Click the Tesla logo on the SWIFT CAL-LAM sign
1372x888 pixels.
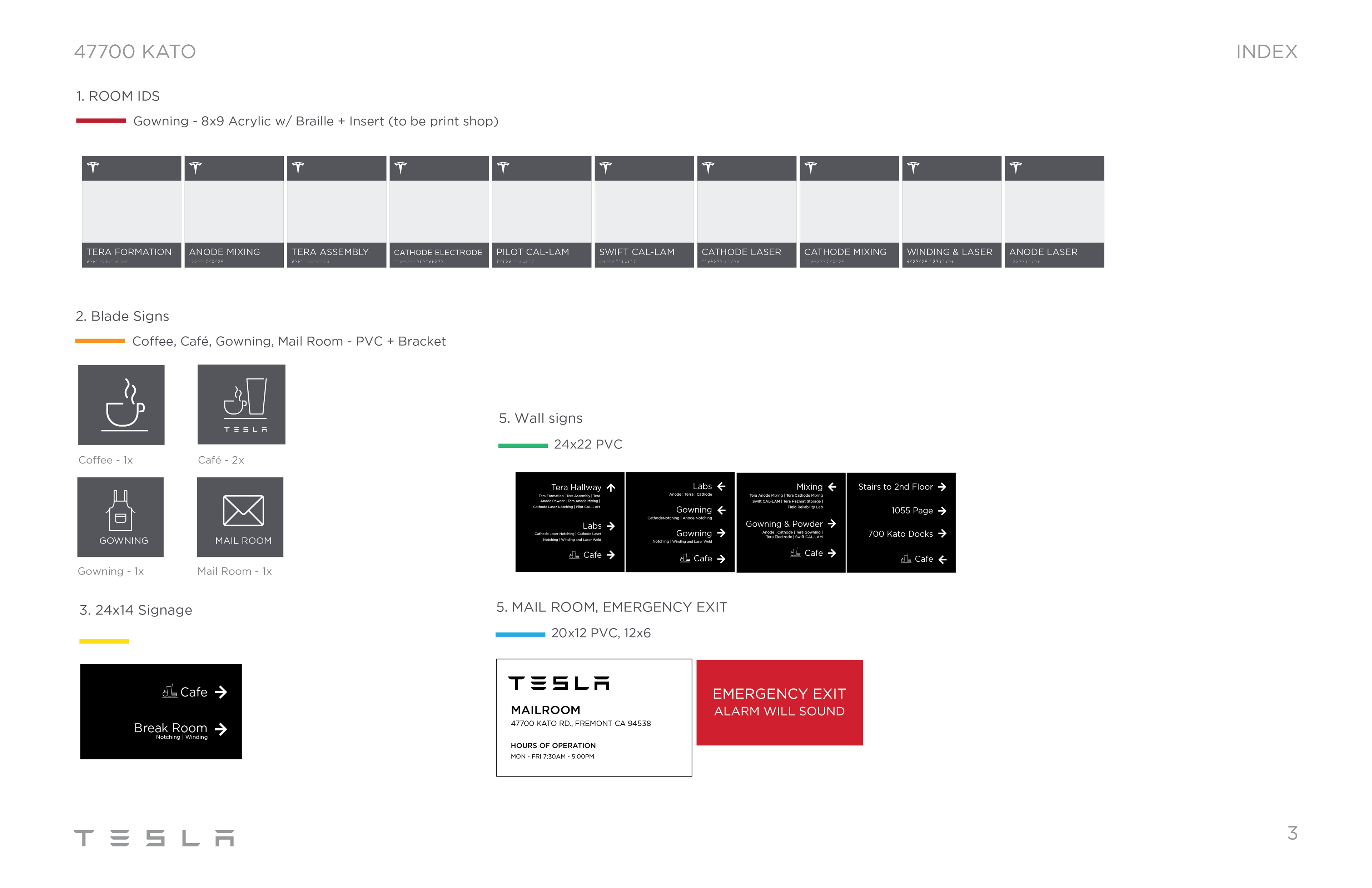point(605,168)
